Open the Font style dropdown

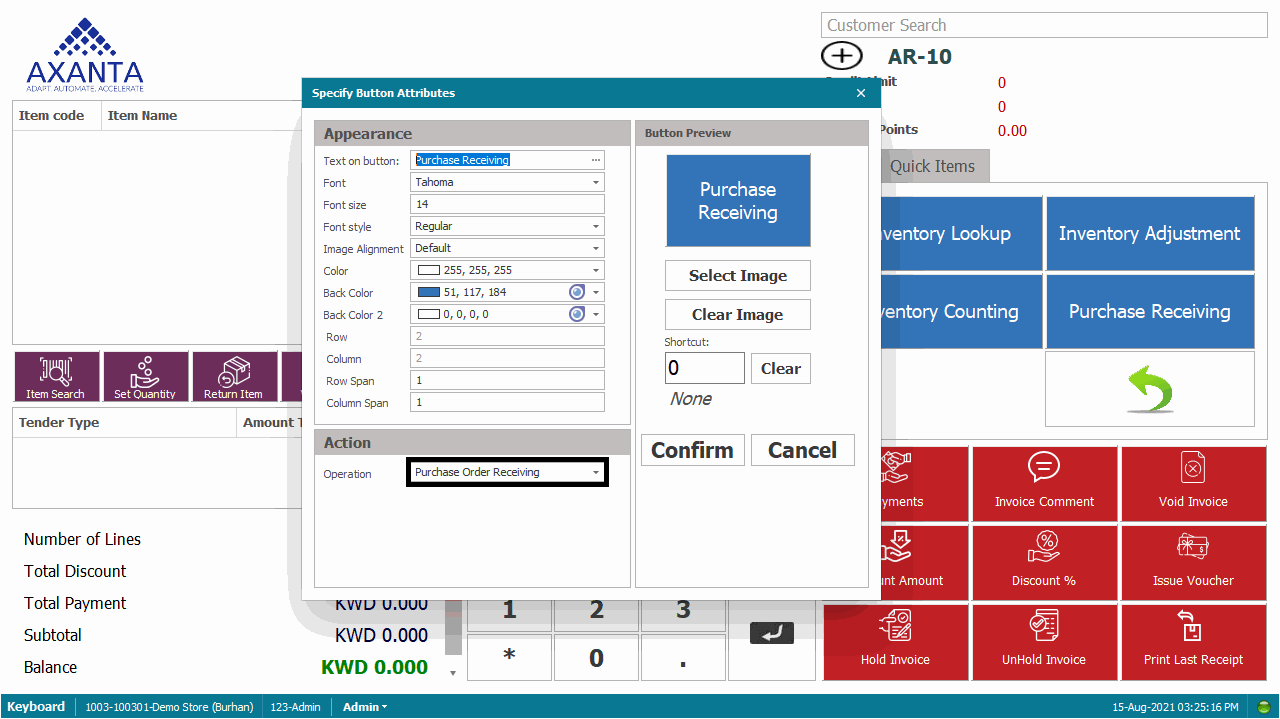596,227
